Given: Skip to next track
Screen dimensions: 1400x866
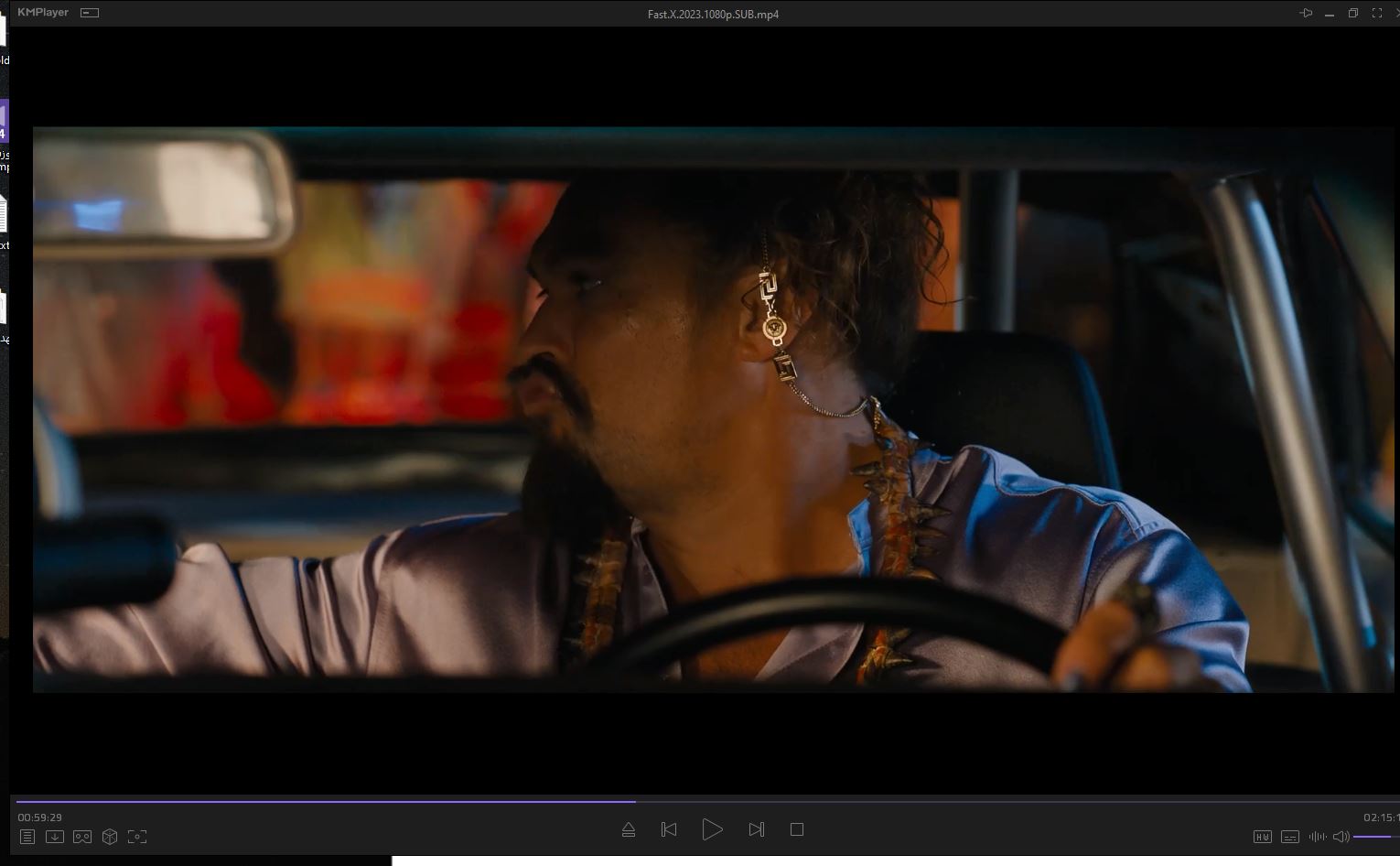Looking at the screenshot, I should (756, 829).
